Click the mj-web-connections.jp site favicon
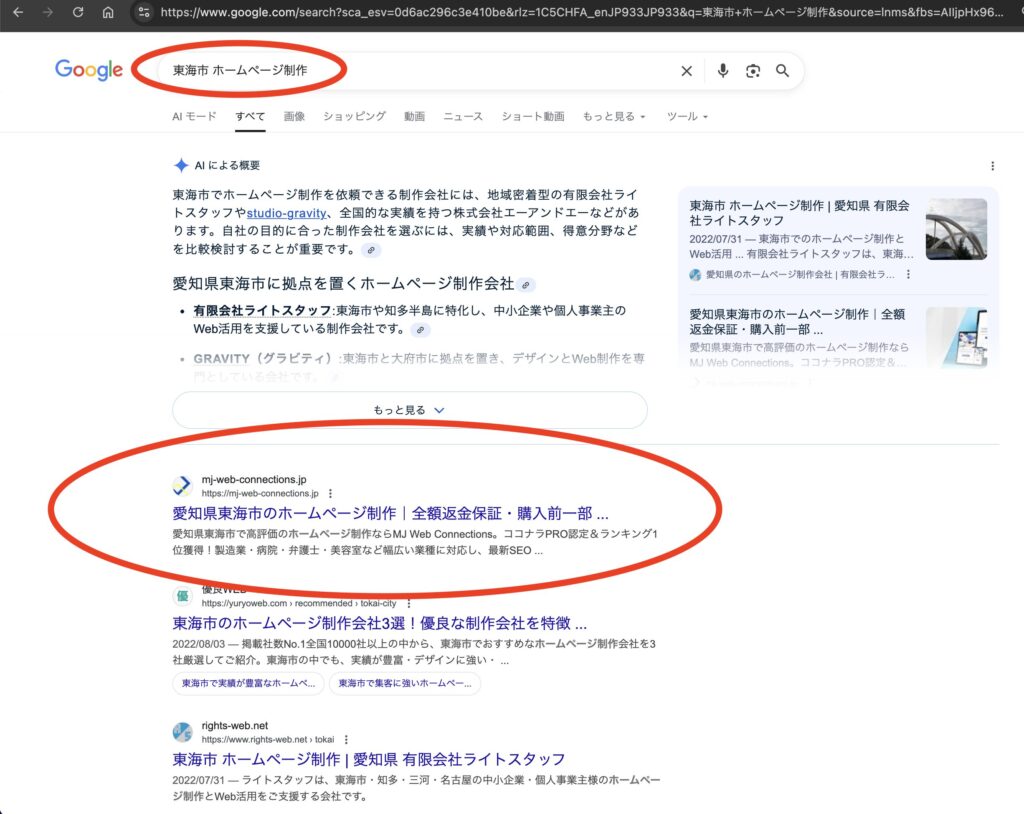 tap(182, 485)
